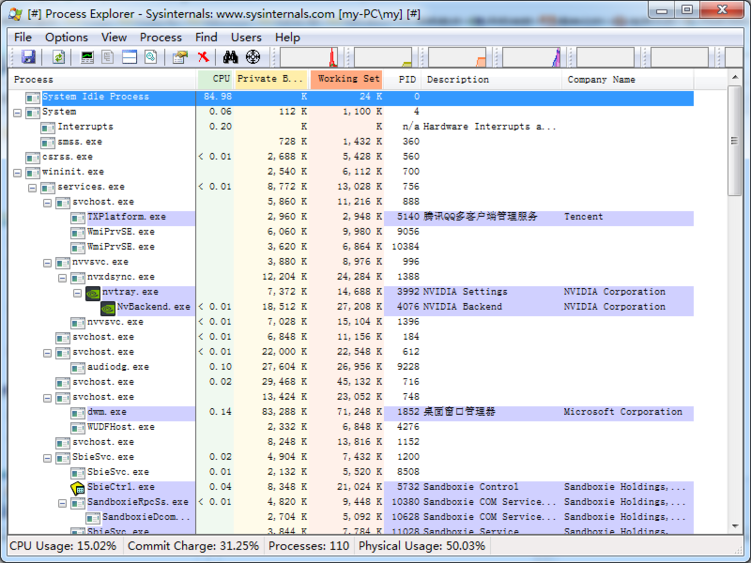Click the toolbar mini graph with purple spike

[x=532, y=57]
